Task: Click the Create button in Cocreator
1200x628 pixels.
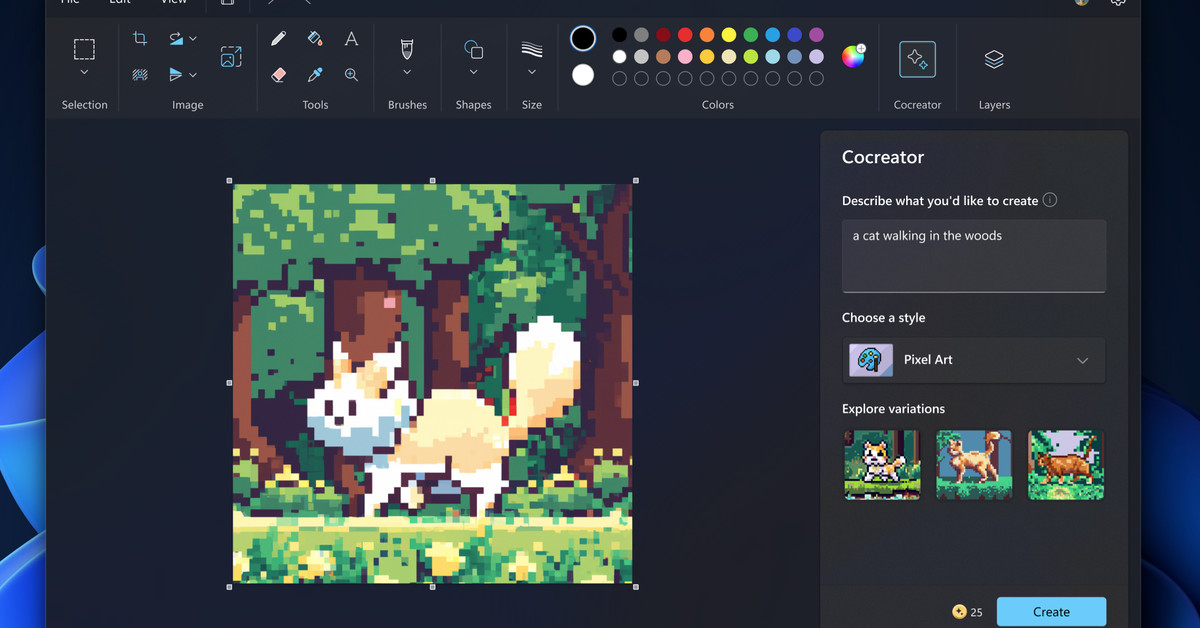Action: tap(1051, 611)
